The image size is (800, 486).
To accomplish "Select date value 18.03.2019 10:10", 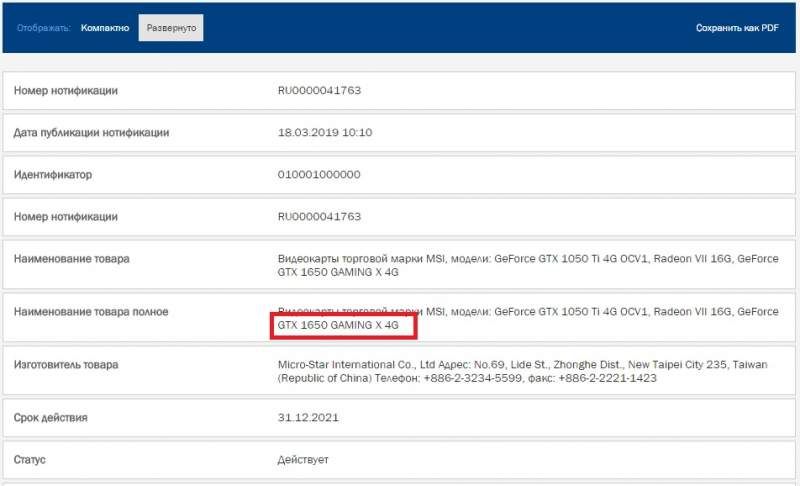I will tap(324, 133).
